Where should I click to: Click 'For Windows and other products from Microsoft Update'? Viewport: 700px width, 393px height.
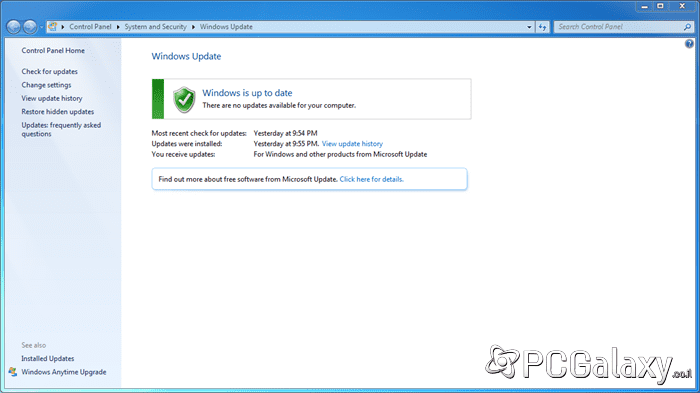click(340, 154)
